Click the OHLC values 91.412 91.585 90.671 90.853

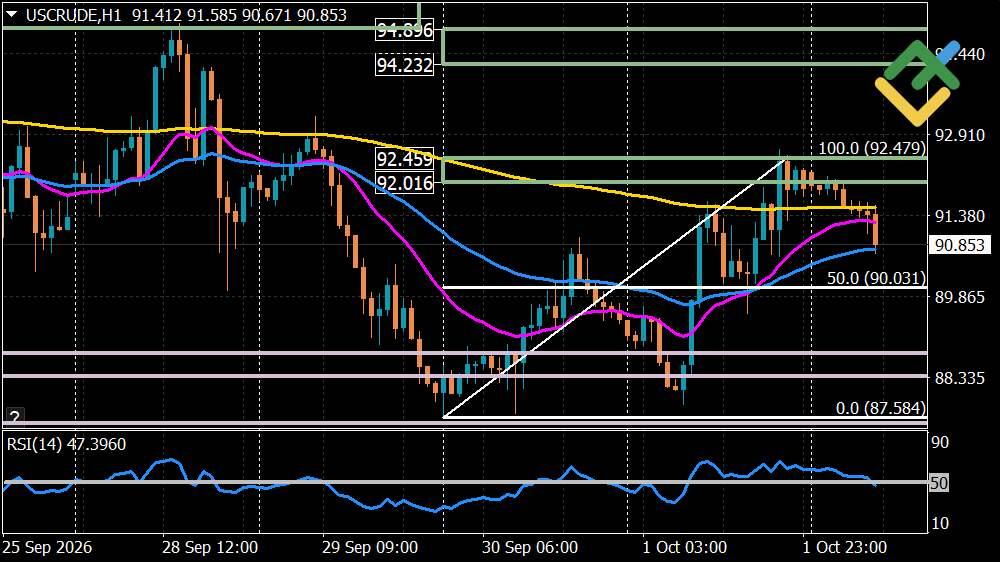coord(239,15)
